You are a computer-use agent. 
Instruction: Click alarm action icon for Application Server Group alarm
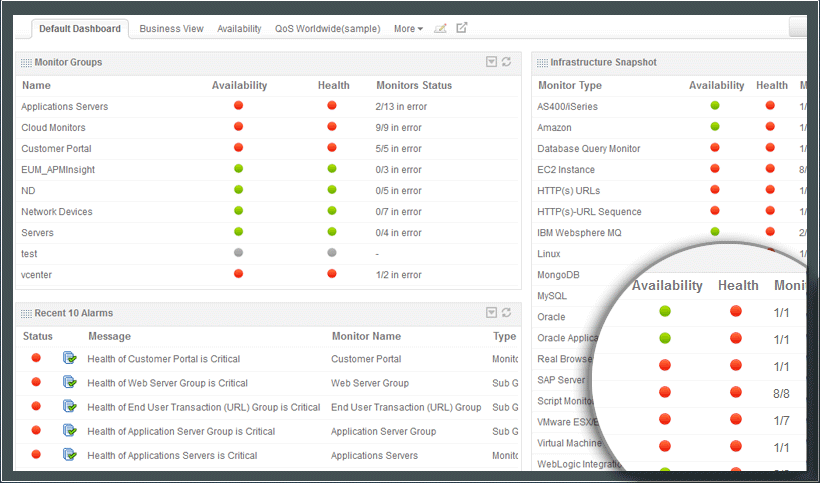70,430
